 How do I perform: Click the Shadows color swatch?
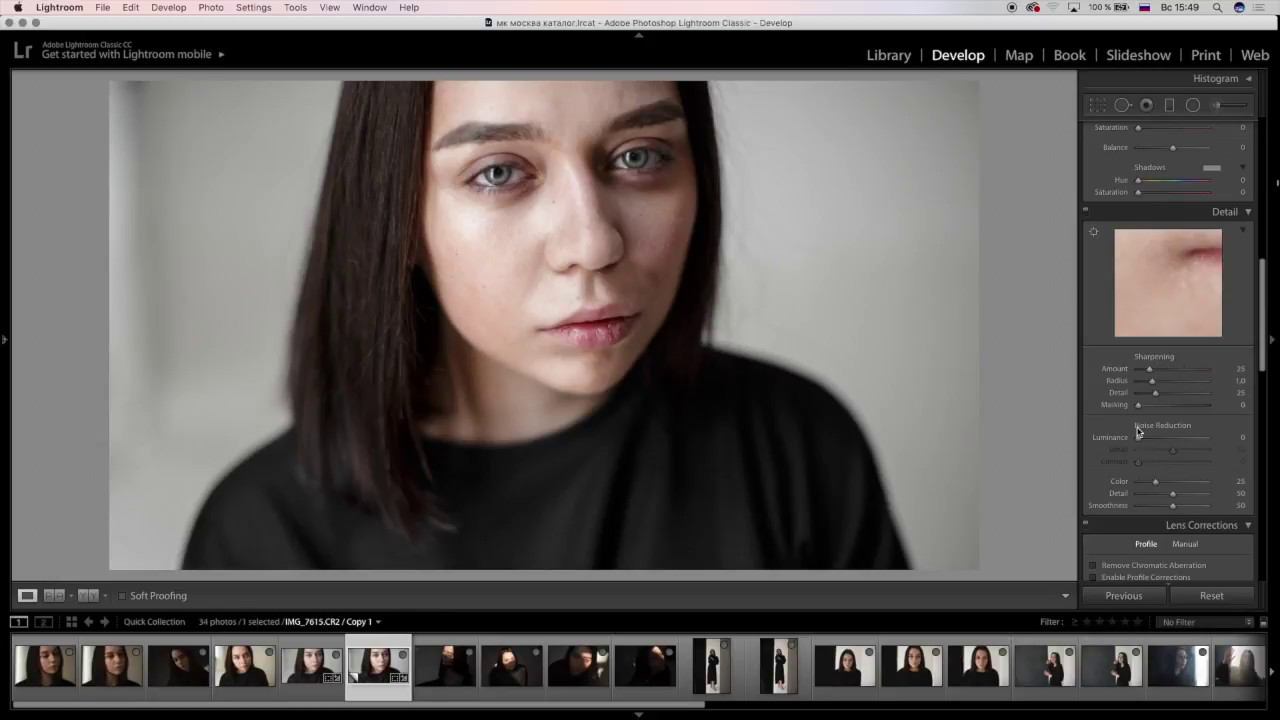tap(1212, 168)
